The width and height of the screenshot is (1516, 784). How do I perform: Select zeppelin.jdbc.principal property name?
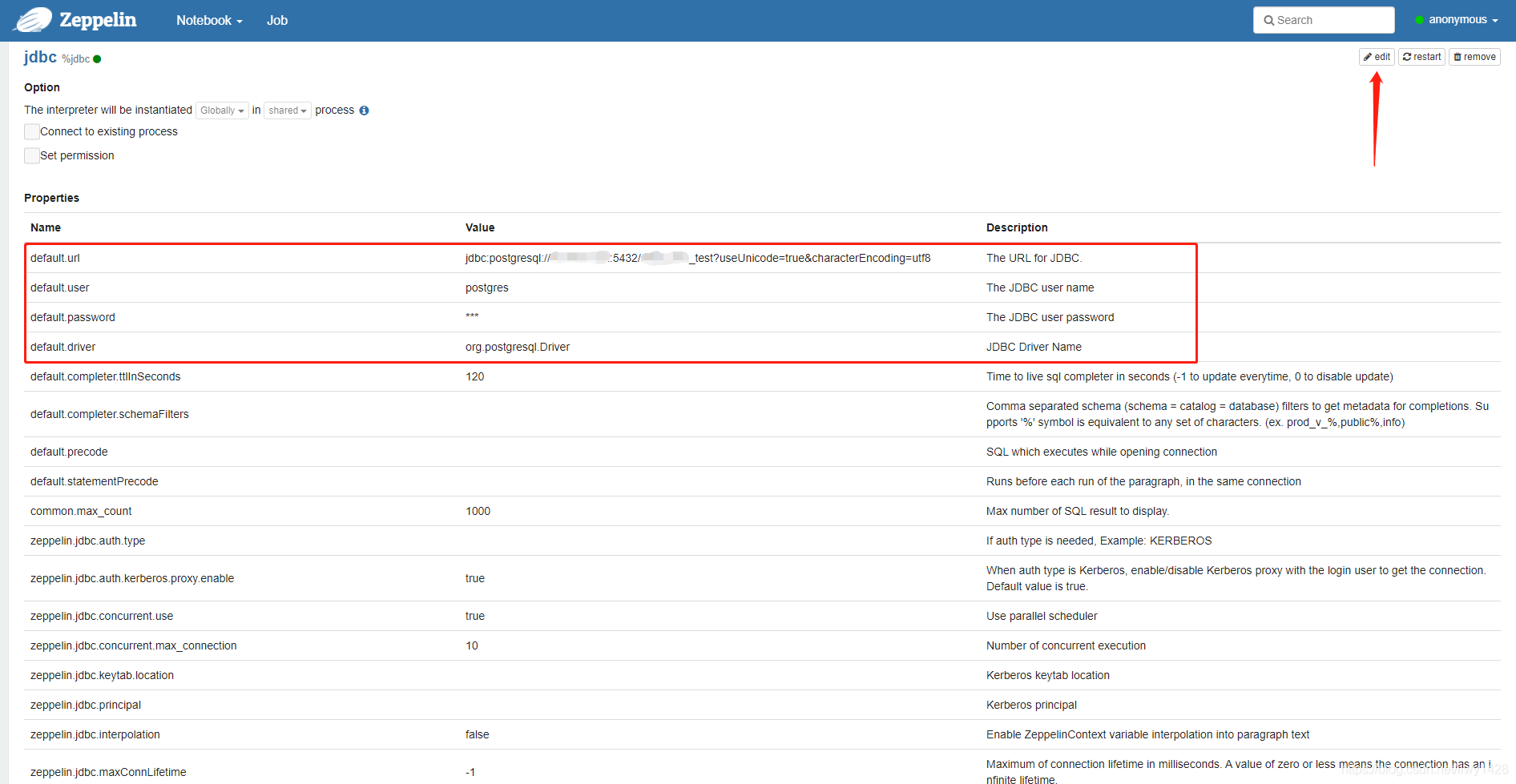click(86, 705)
